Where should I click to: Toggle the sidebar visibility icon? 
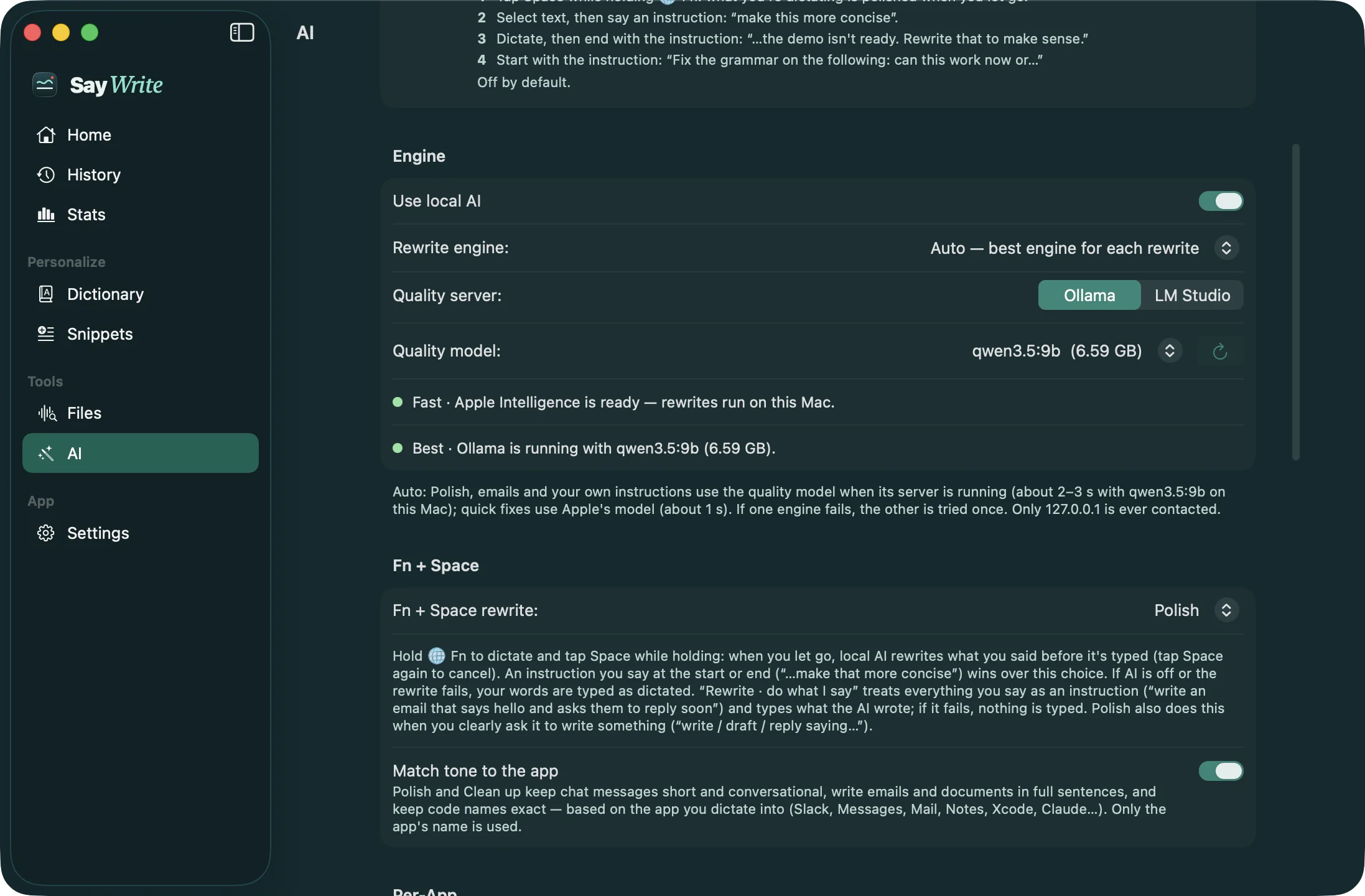[x=242, y=32]
